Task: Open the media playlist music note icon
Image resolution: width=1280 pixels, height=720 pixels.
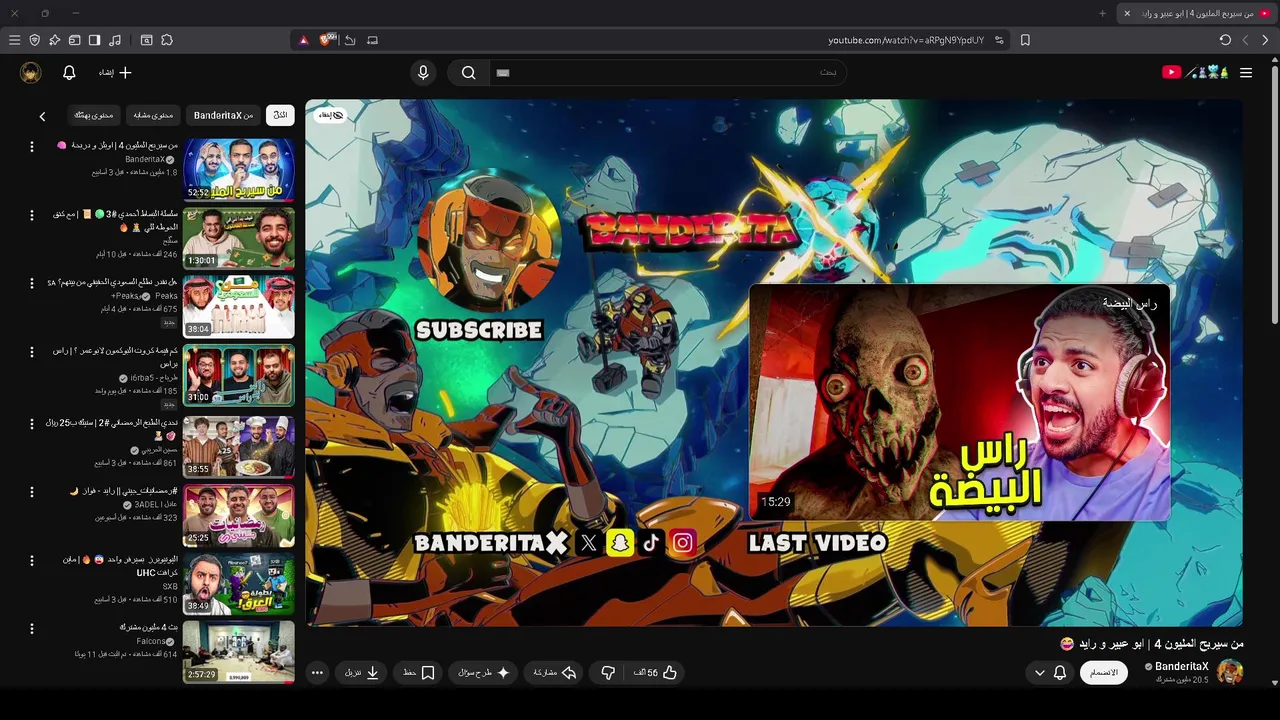Action: tap(115, 40)
